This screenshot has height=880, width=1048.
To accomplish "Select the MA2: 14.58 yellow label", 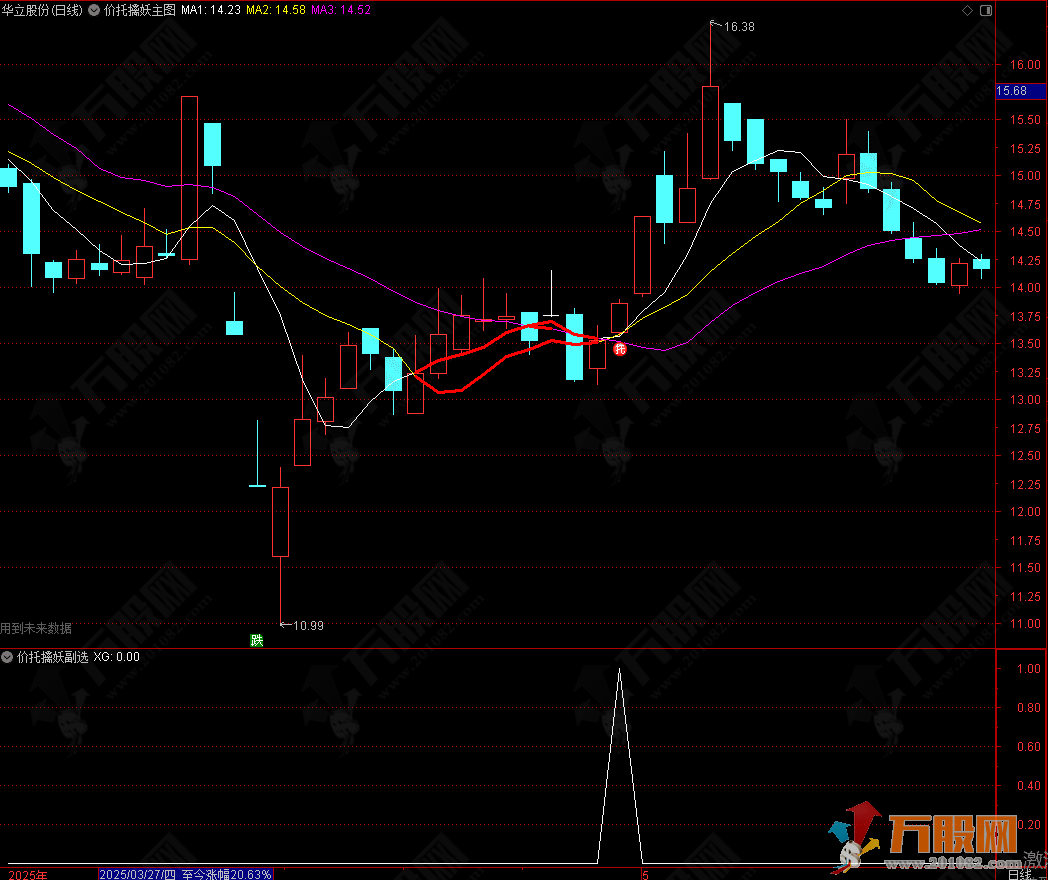I will tap(275, 10).
